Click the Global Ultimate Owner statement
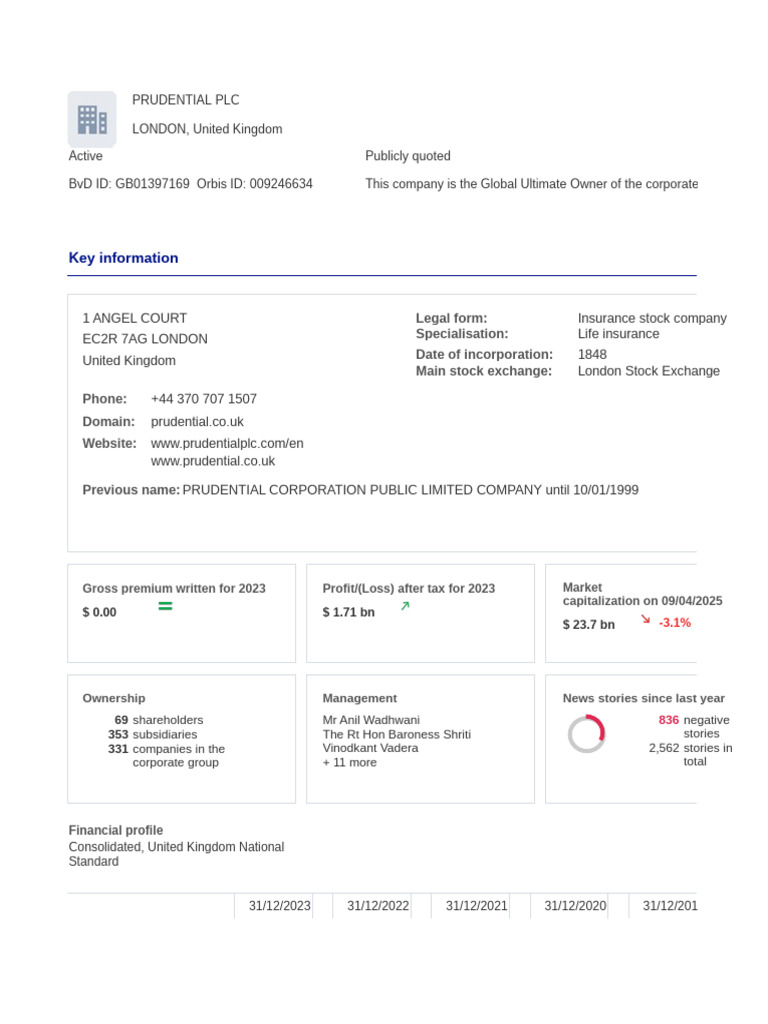The height and width of the screenshot is (1024, 768). [532, 184]
